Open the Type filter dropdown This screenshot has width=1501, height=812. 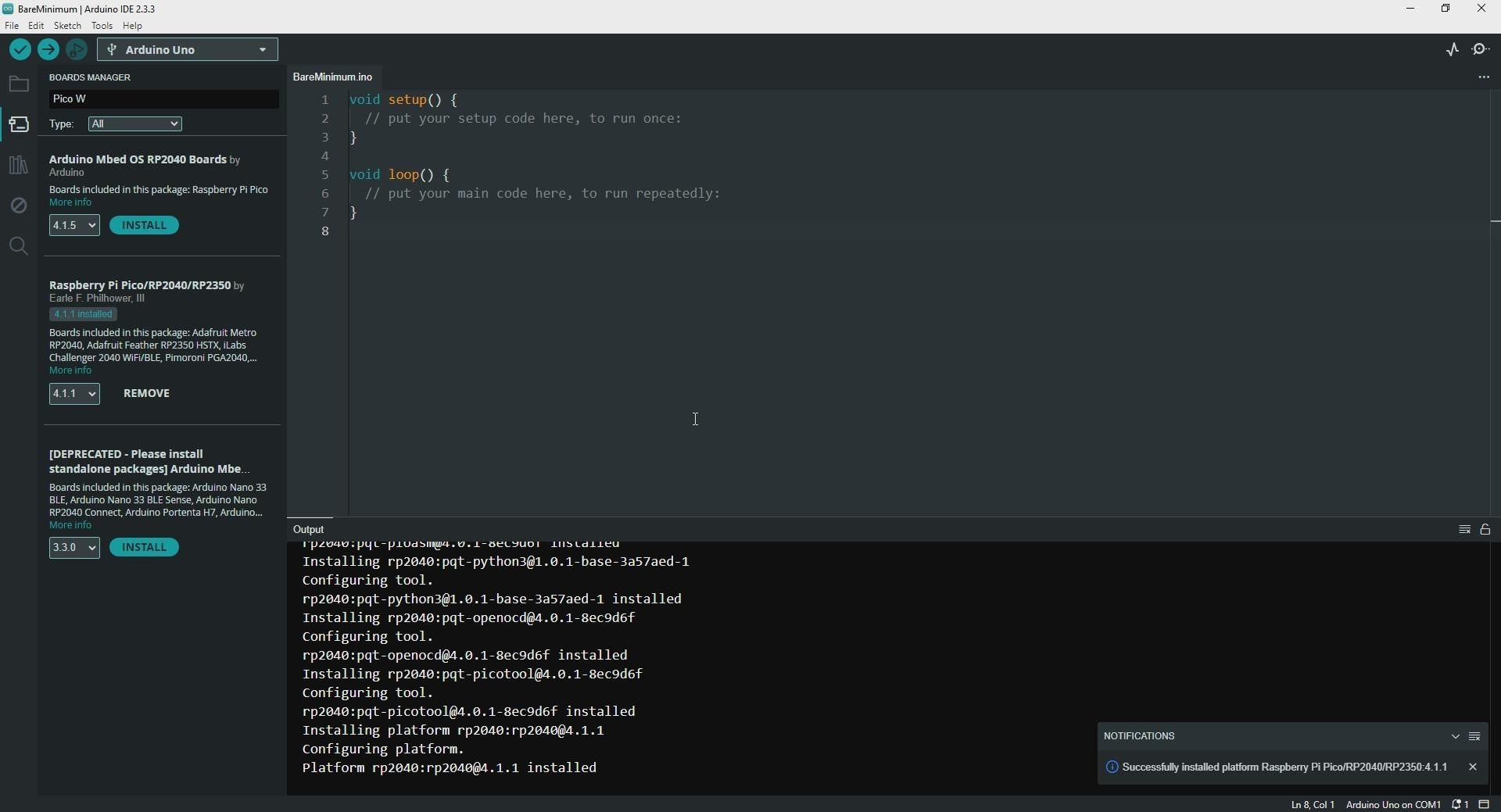point(135,124)
